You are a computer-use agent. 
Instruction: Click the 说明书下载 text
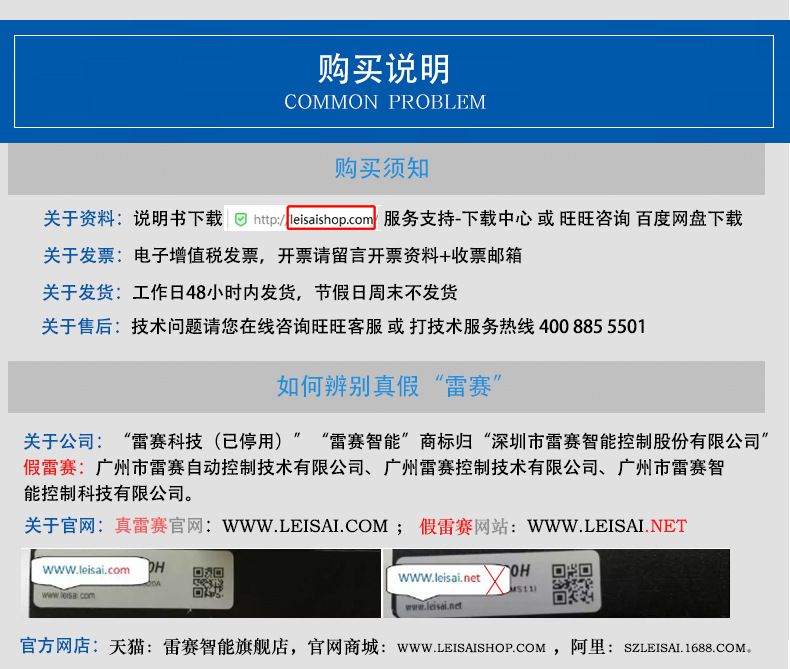178,219
